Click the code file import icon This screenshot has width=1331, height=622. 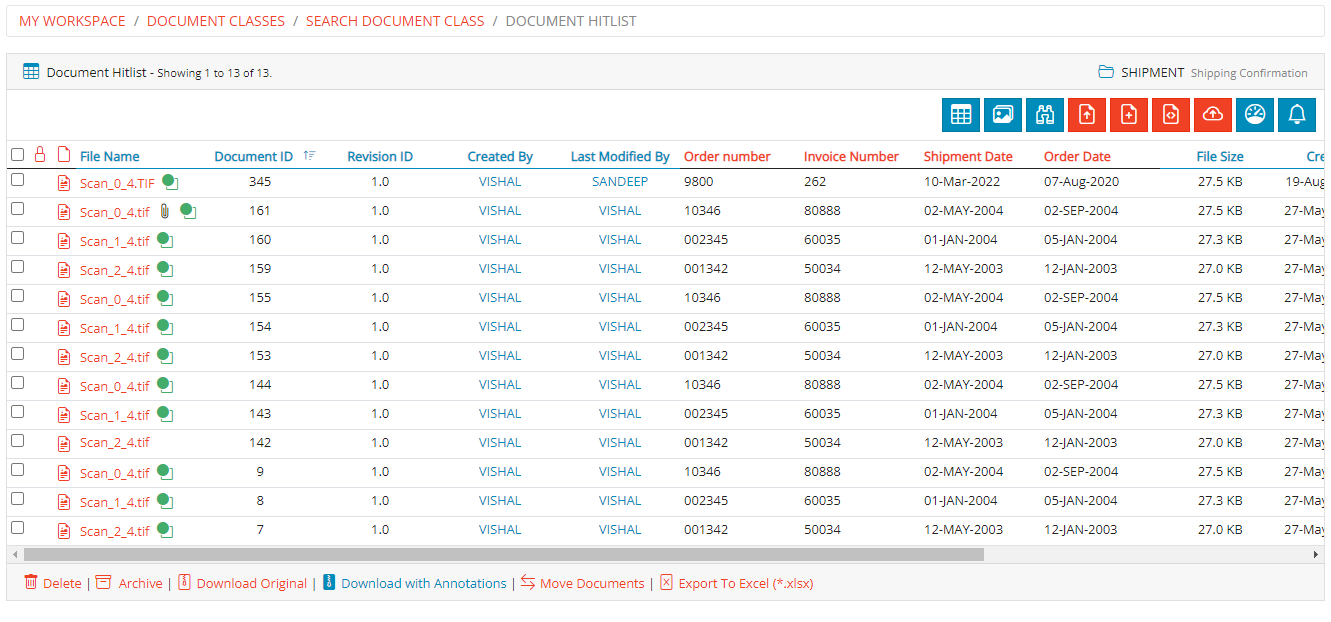1170,115
